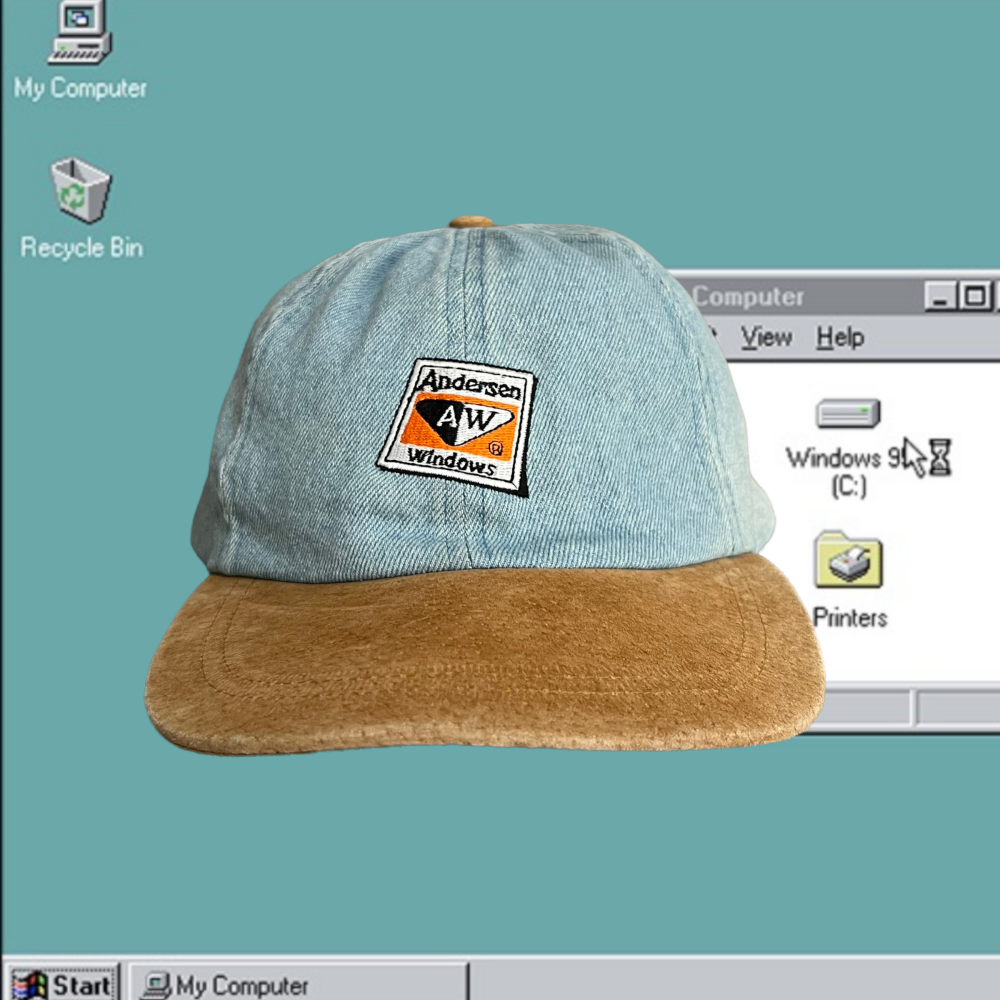Click the right status bar panel
The width and height of the screenshot is (1000, 1000).
(960, 708)
